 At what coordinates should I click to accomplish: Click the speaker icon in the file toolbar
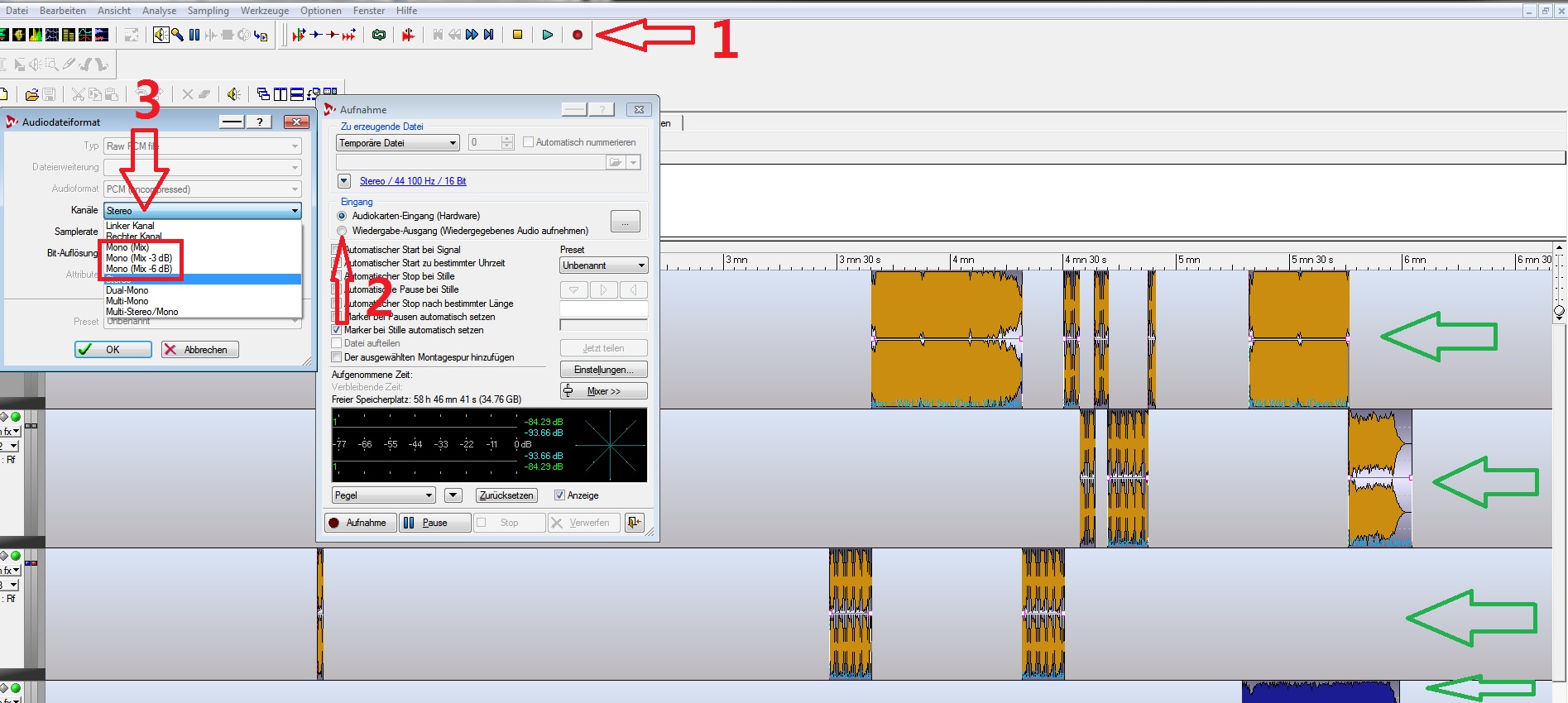[x=234, y=94]
